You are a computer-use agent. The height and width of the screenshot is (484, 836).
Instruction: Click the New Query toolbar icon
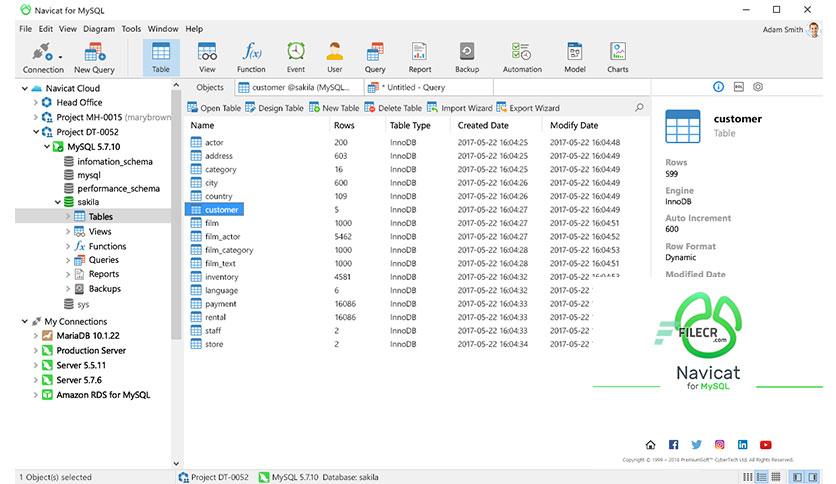click(94, 58)
